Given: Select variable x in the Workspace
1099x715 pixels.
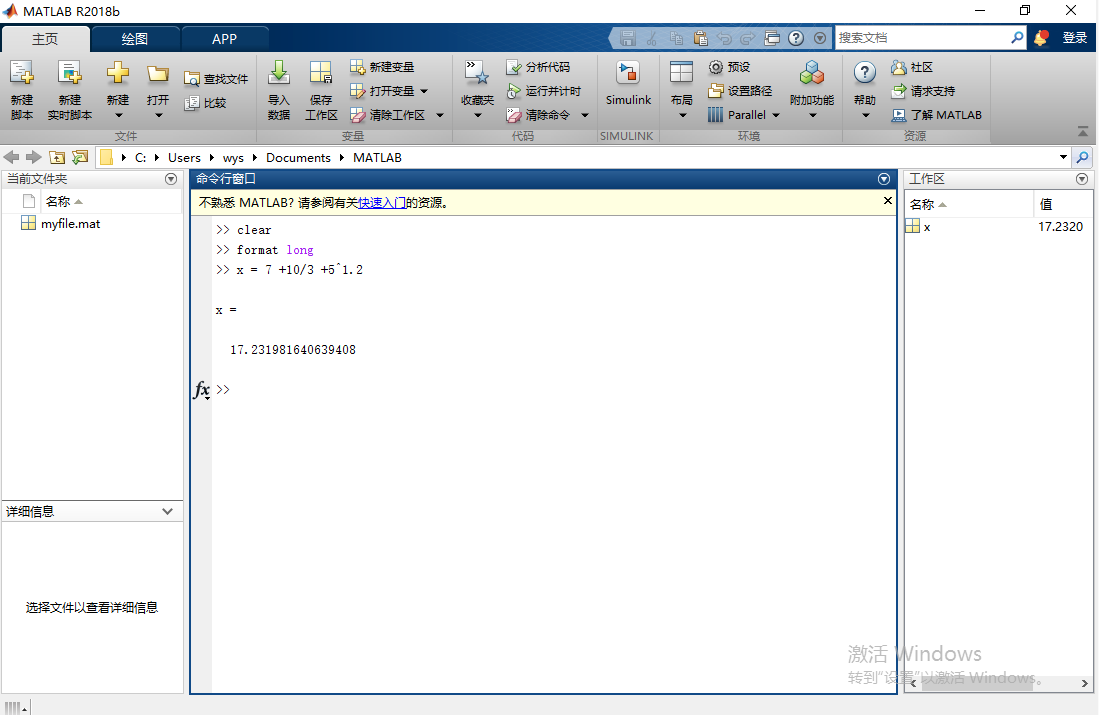Looking at the screenshot, I should coord(927,227).
